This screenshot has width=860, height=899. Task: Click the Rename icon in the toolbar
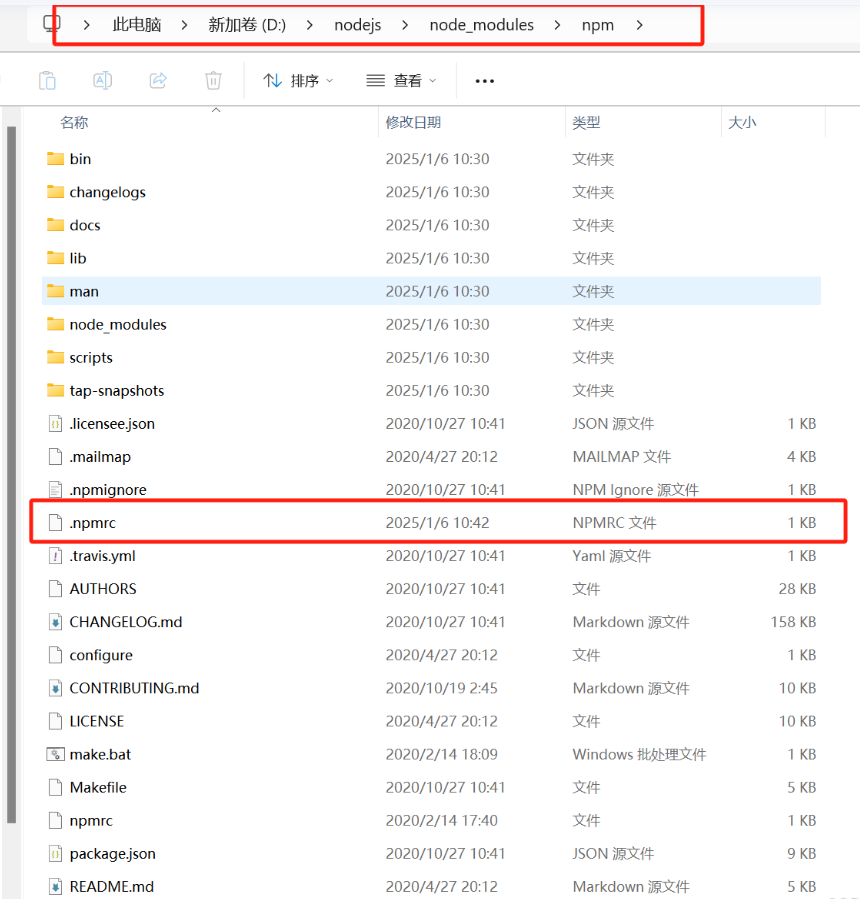(x=102, y=81)
